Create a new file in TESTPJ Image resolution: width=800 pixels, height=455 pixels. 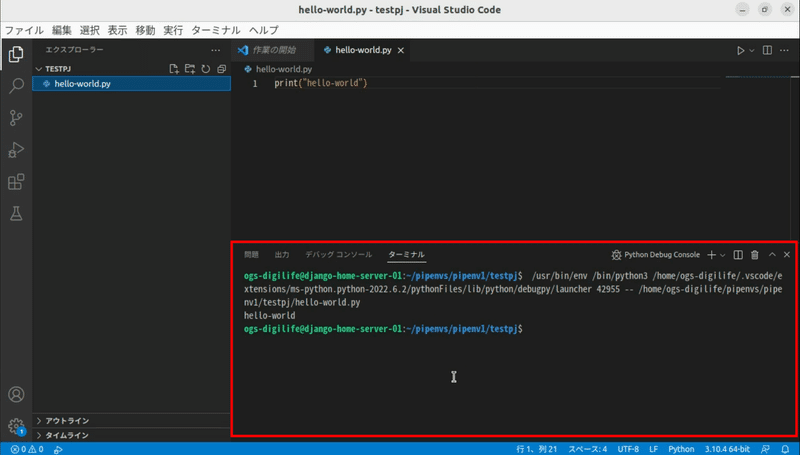pos(174,69)
